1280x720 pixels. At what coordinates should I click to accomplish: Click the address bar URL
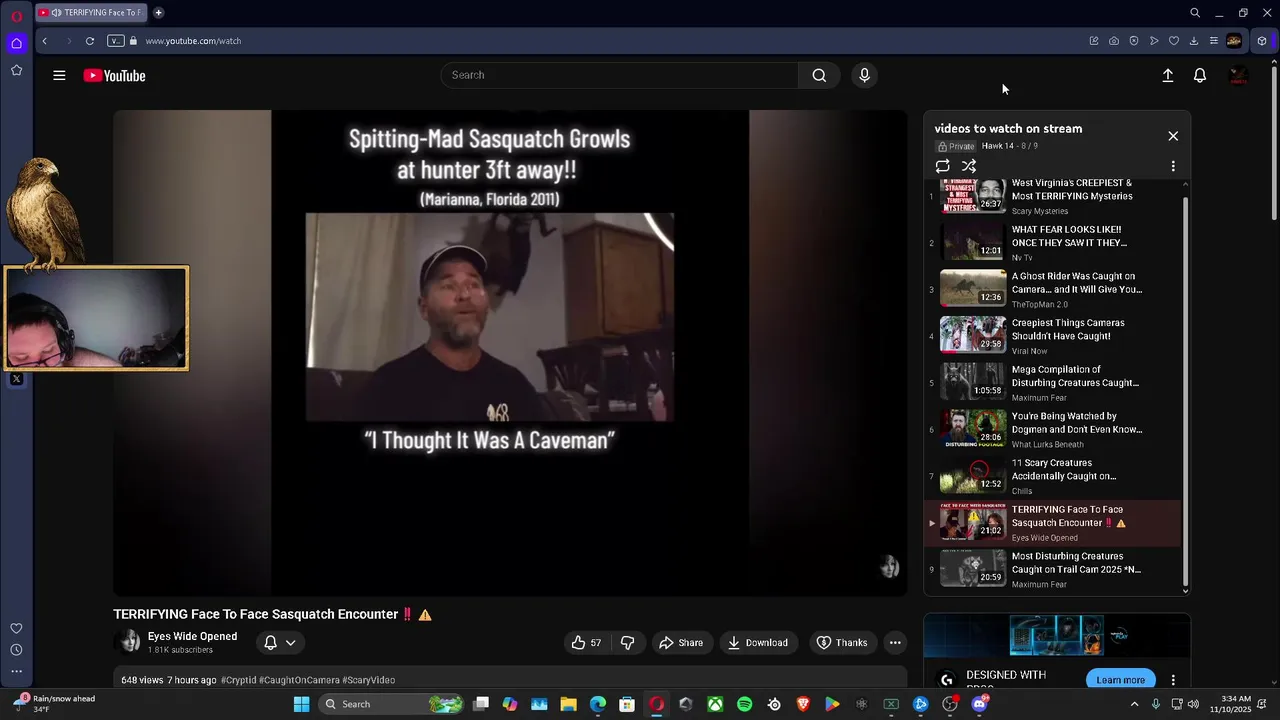coord(193,41)
